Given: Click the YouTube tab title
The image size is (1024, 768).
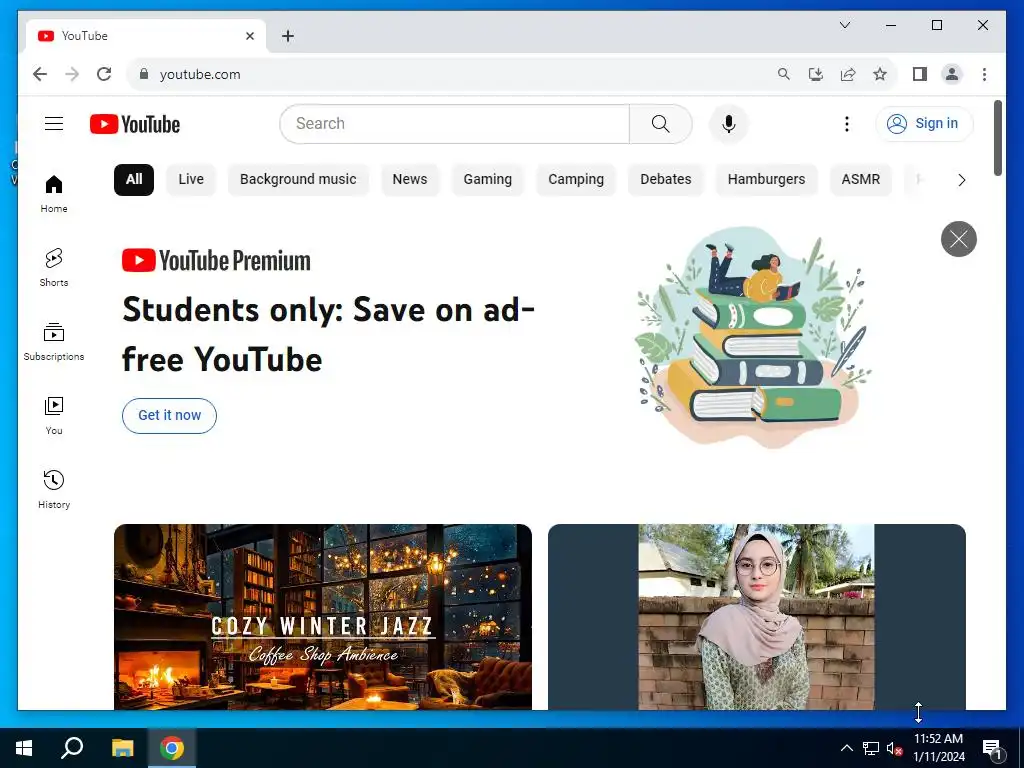Looking at the screenshot, I should 84,36.
